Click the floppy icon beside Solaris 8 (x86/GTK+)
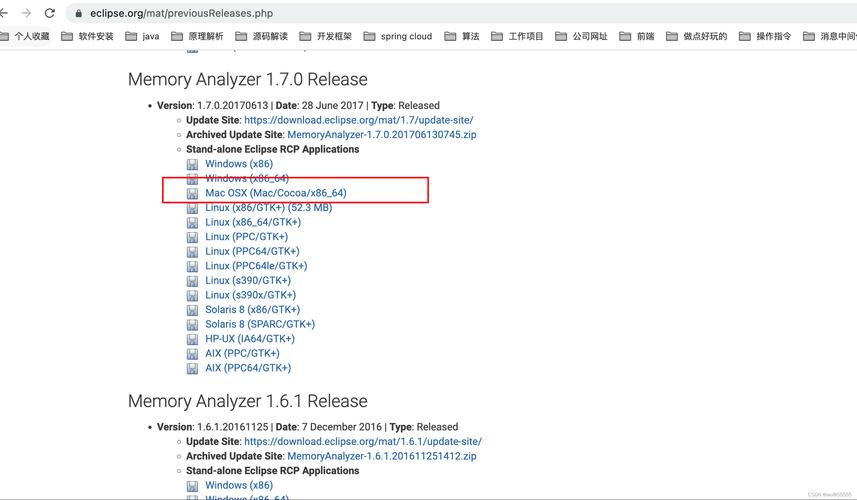 [x=192, y=310]
